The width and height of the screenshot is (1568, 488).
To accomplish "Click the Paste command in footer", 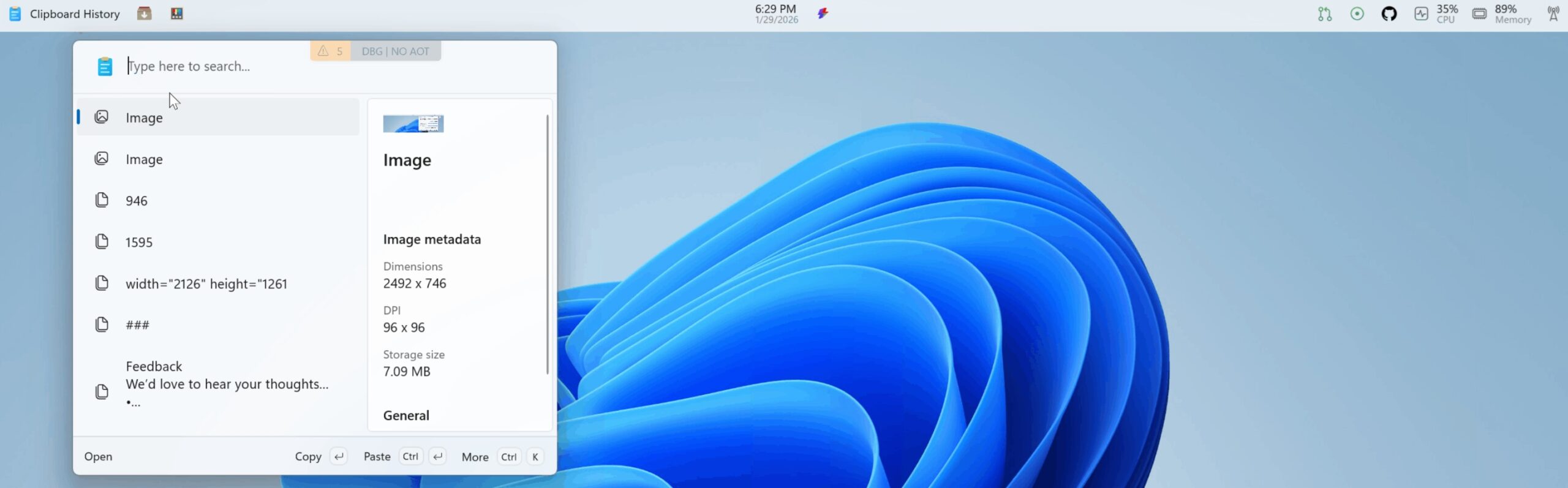I will coord(377,457).
